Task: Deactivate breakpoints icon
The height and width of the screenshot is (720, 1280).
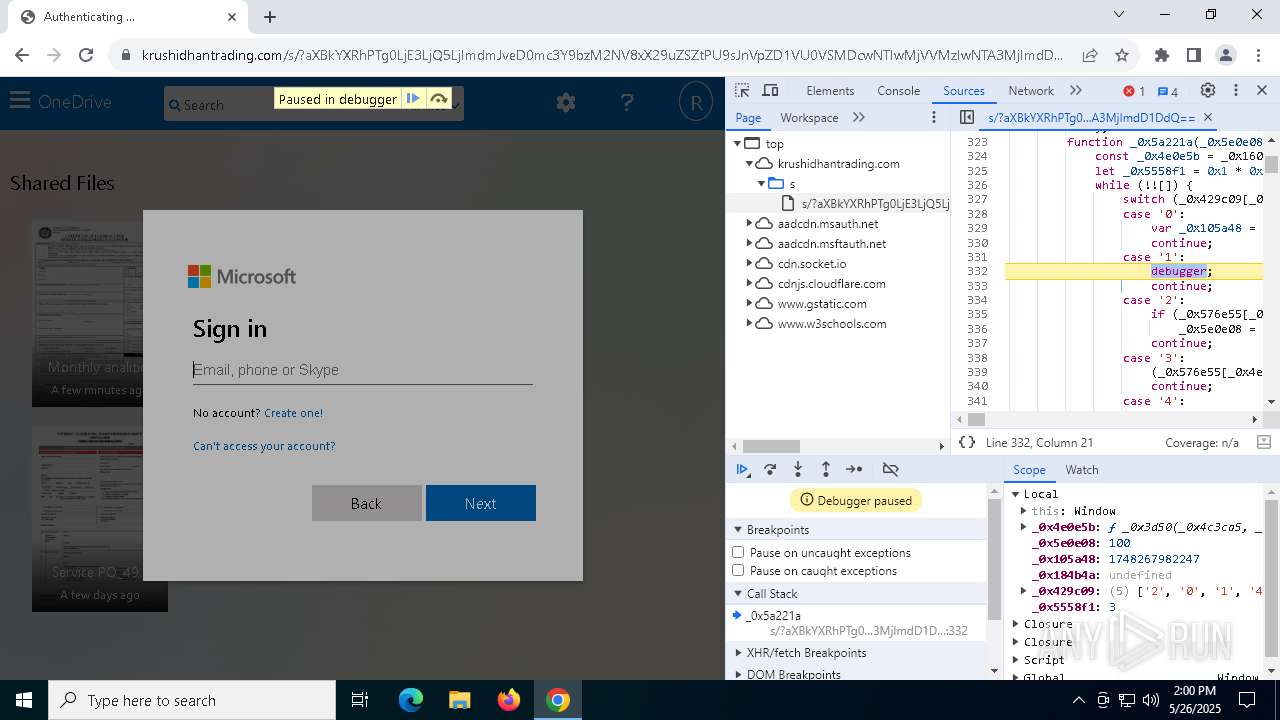Action: click(x=890, y=469)
